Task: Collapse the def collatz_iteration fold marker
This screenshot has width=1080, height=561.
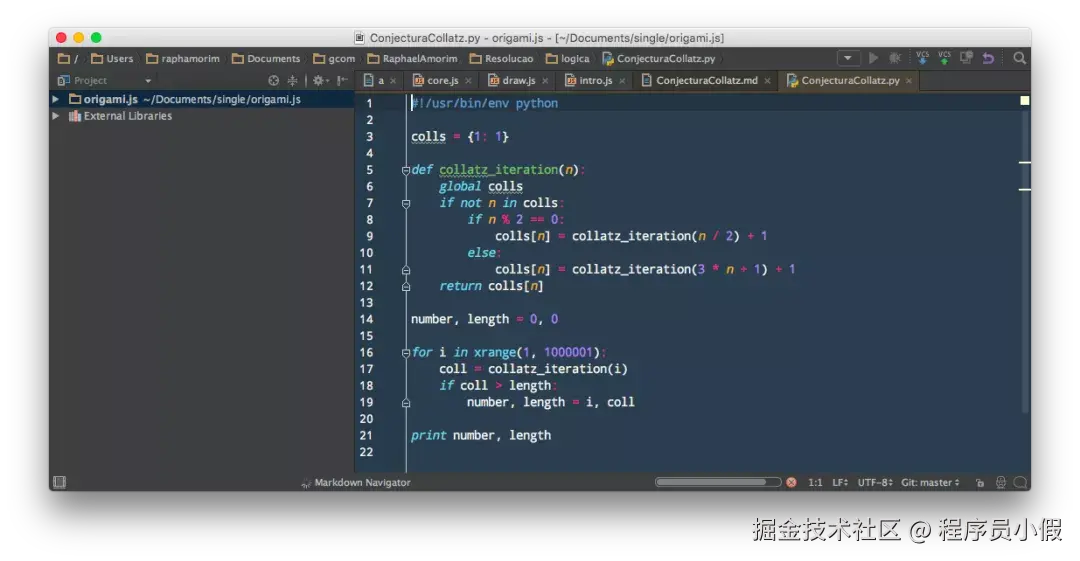Action: click(406, 170)
